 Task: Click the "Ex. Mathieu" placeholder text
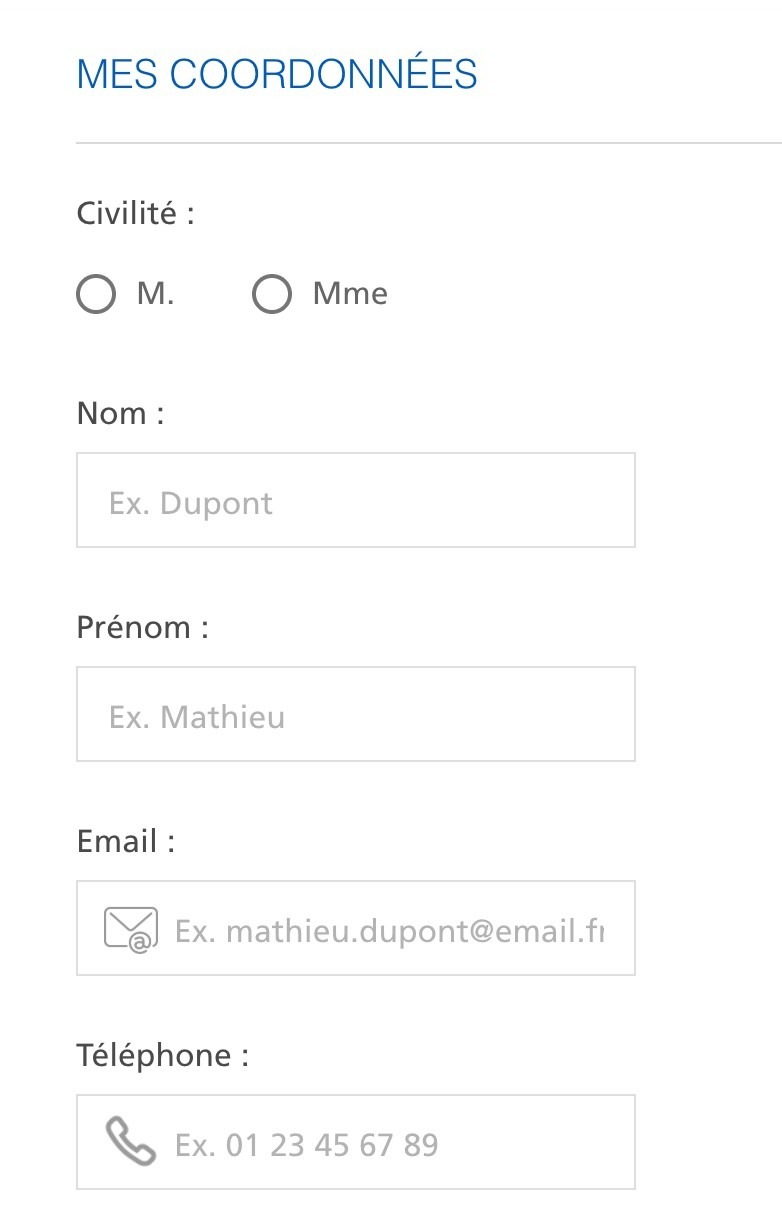click(x=197, y=717)
